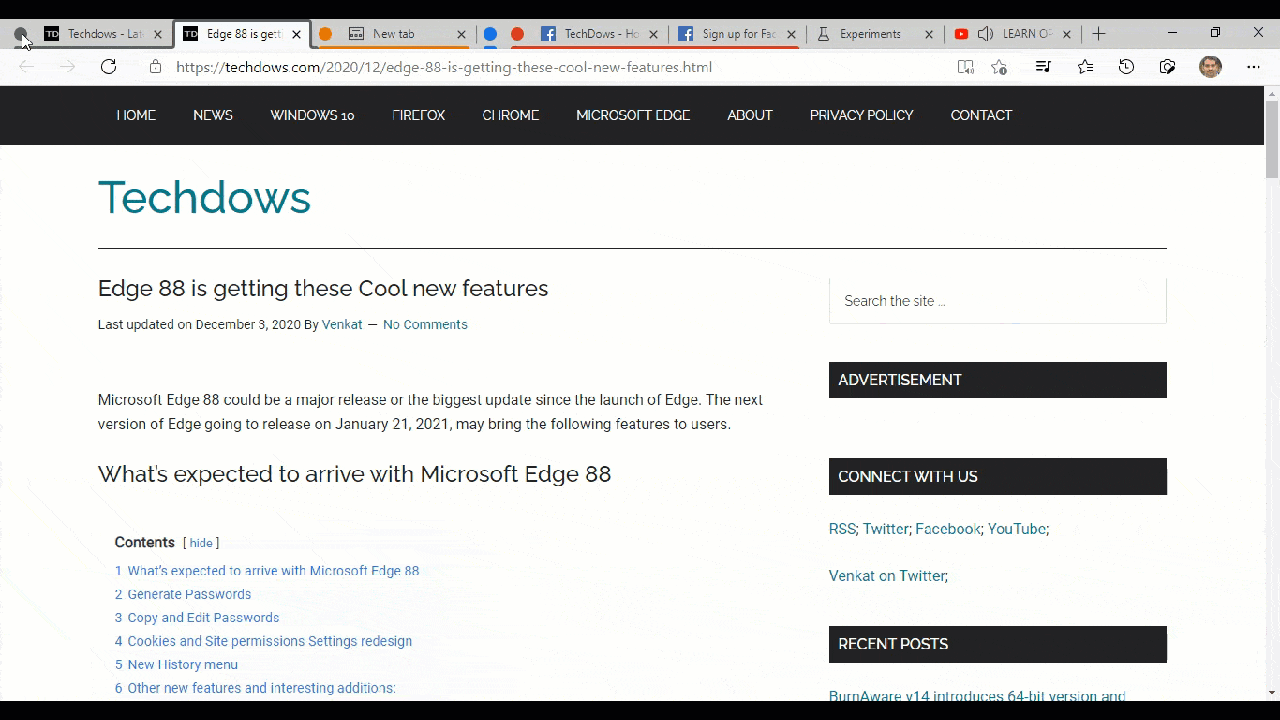Add this page to favorites with the star-plus icon
The width and height of the screenshot is (1280, 720).
point(999,67)
